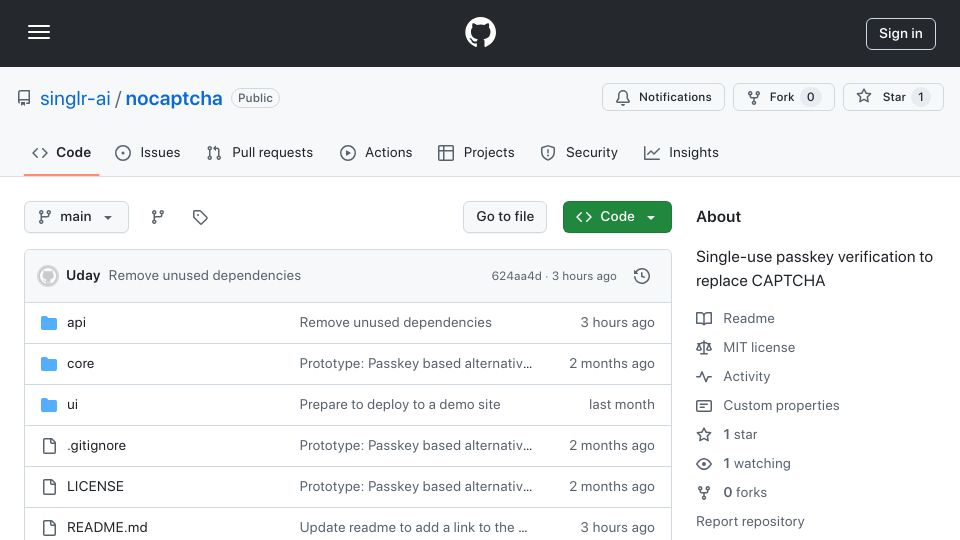Open the singlr-ai owner link
The image size is (960, 540).
click(x=75, y=98)
